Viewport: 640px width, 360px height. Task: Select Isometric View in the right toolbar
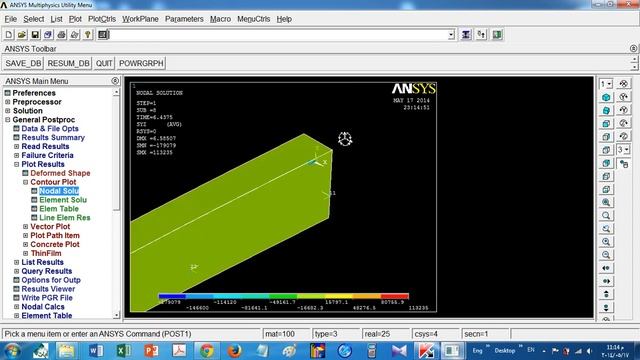click(606, 97)
